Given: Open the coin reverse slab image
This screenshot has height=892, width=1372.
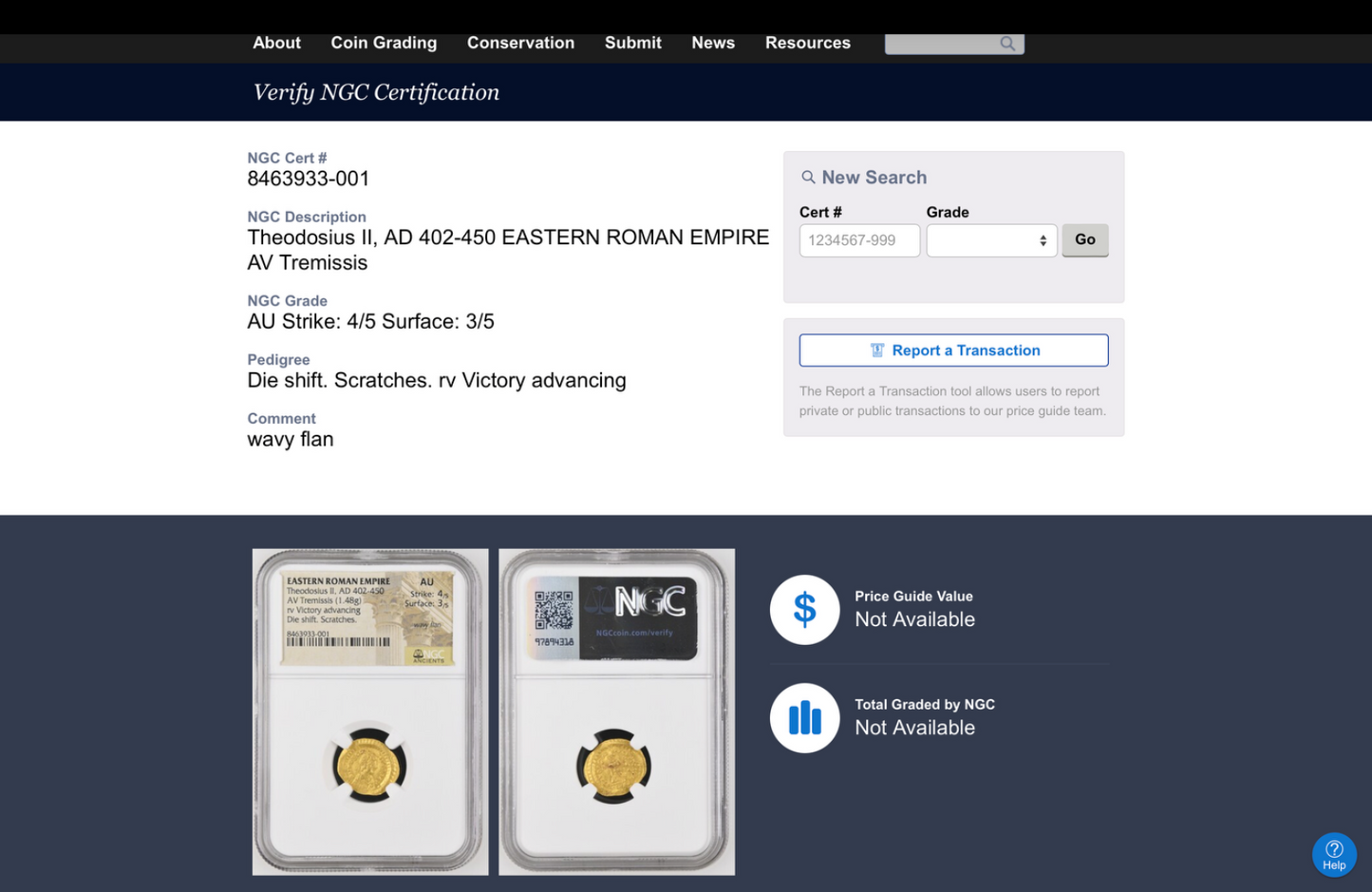Looking at the screenshot, I should 616,712.
